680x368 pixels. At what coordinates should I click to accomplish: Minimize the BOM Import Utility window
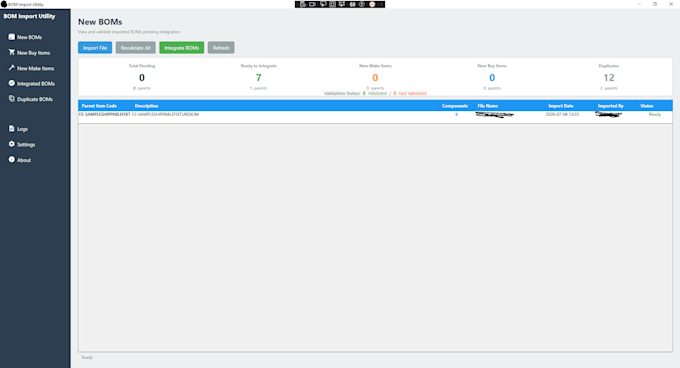[639, 4]
